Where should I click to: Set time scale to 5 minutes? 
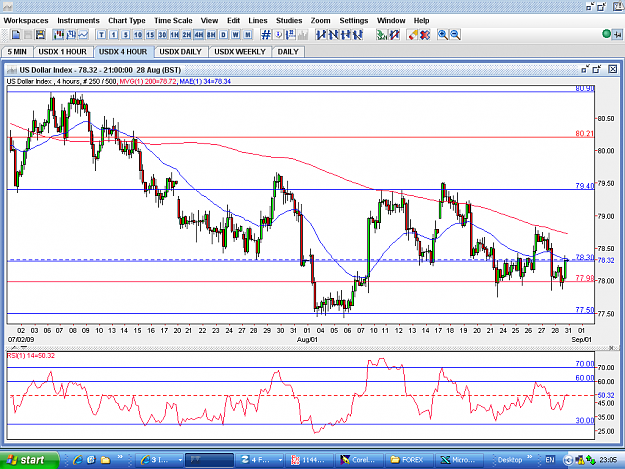coord(126,35)
